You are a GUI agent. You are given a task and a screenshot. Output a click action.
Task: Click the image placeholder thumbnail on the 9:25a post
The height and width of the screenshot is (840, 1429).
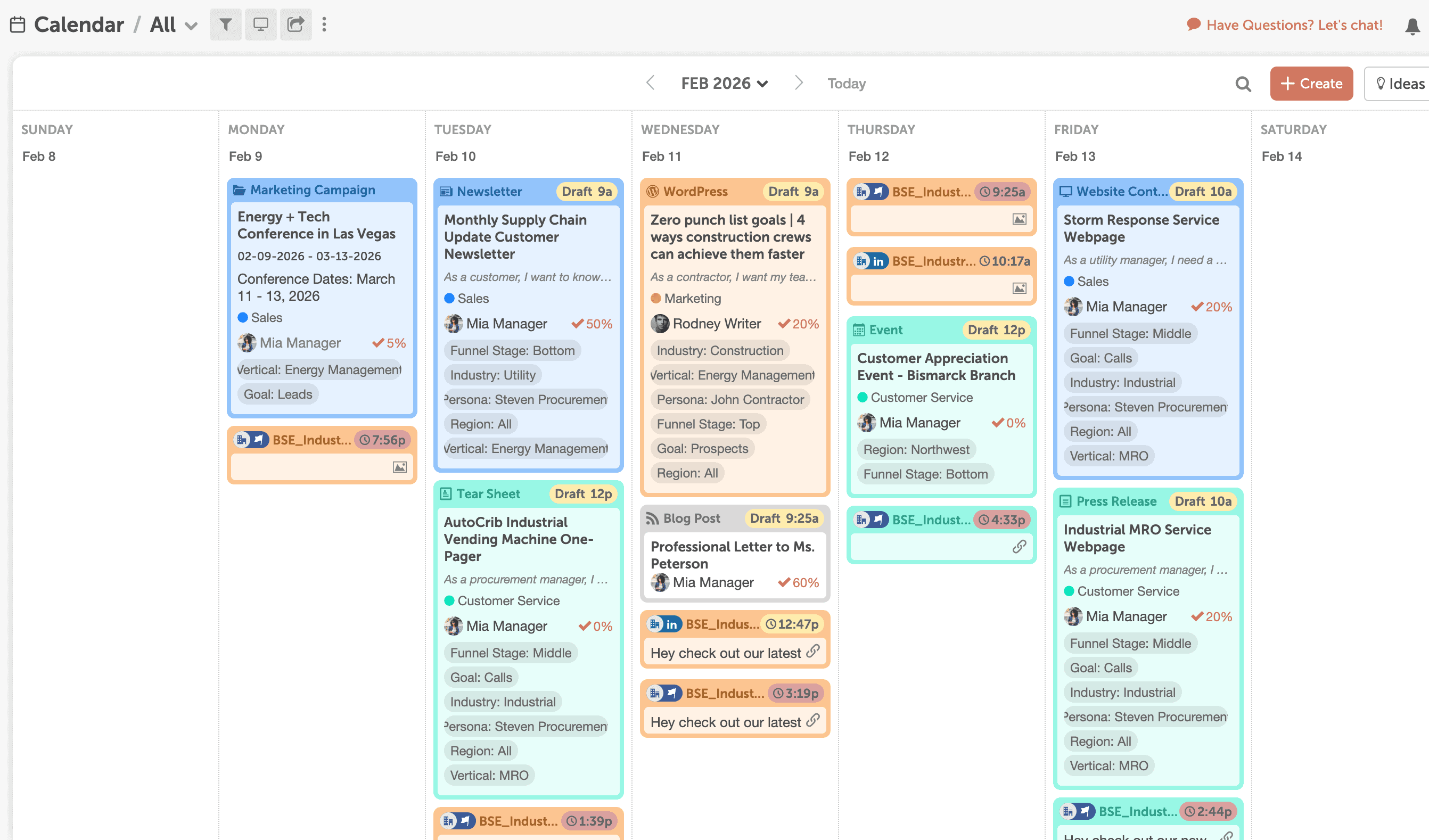point(1020,220)
